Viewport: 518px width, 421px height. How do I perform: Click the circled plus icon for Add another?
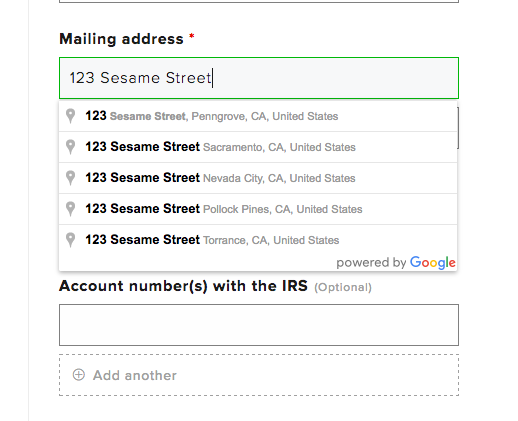click(x=79, y=375)
